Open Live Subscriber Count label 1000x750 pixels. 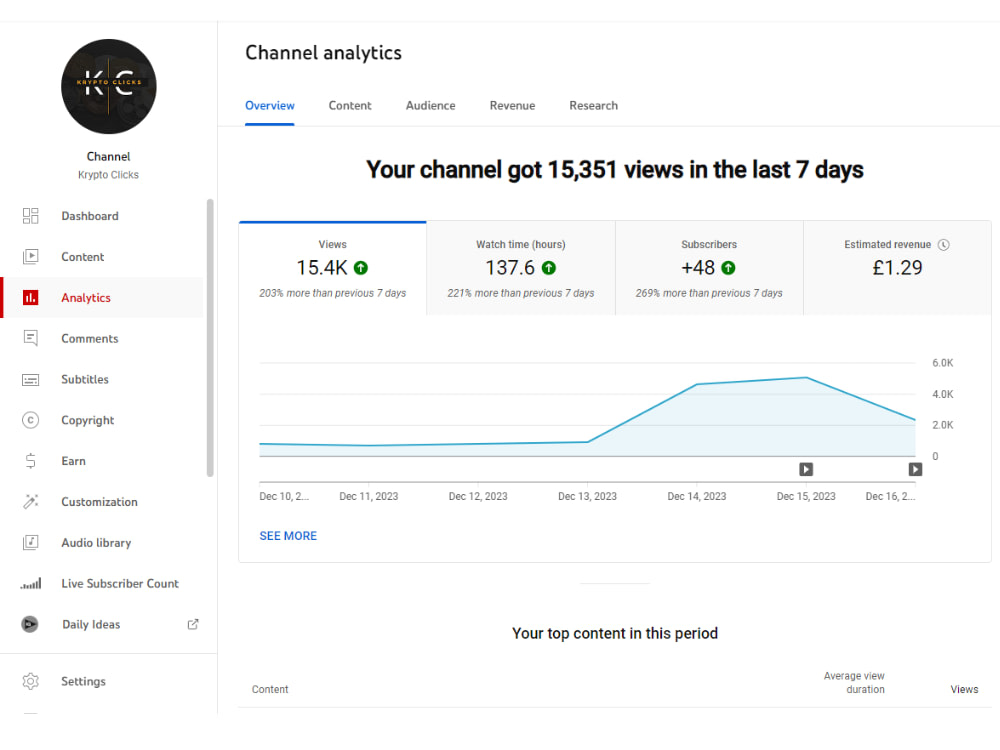pyautogui.click(x=120, y=584)
